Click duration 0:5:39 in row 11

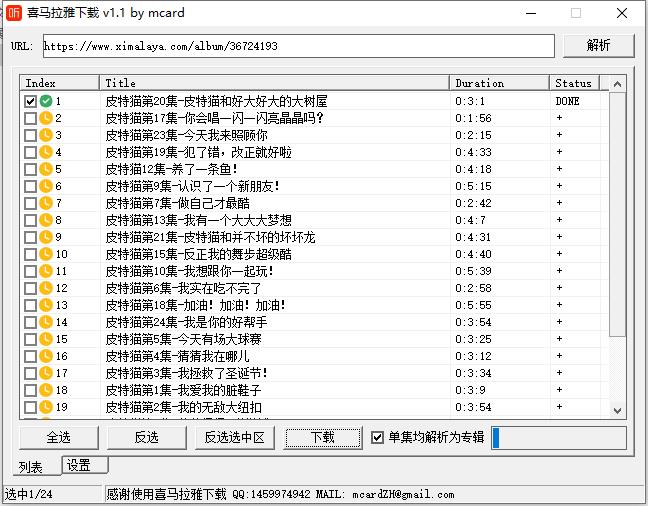(x=473, y=271)
